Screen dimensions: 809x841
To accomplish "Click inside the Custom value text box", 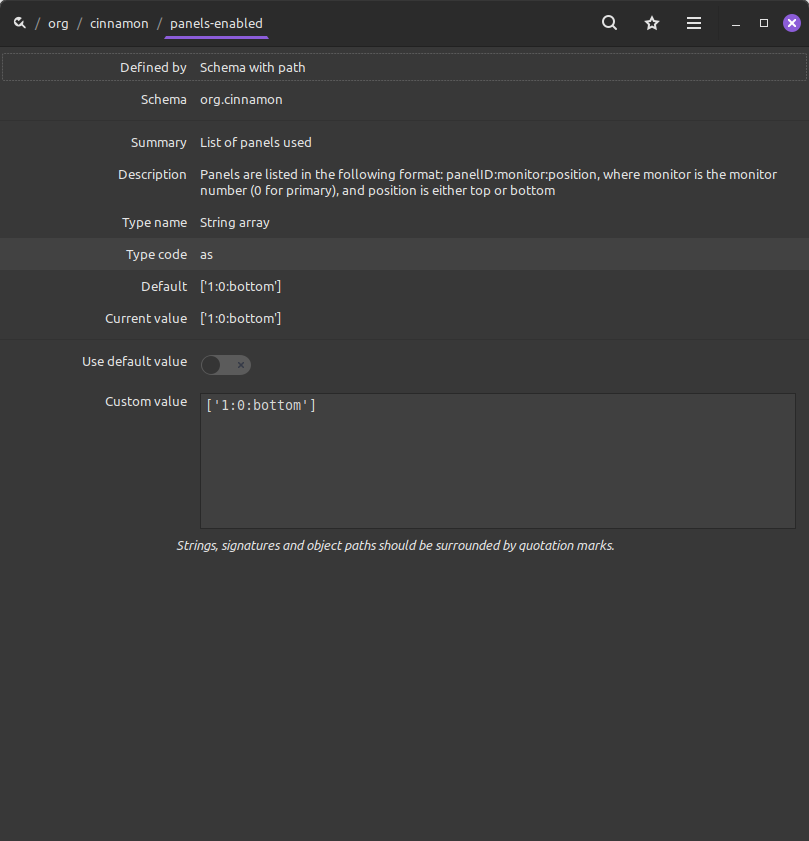I will [x=497, y=460].
